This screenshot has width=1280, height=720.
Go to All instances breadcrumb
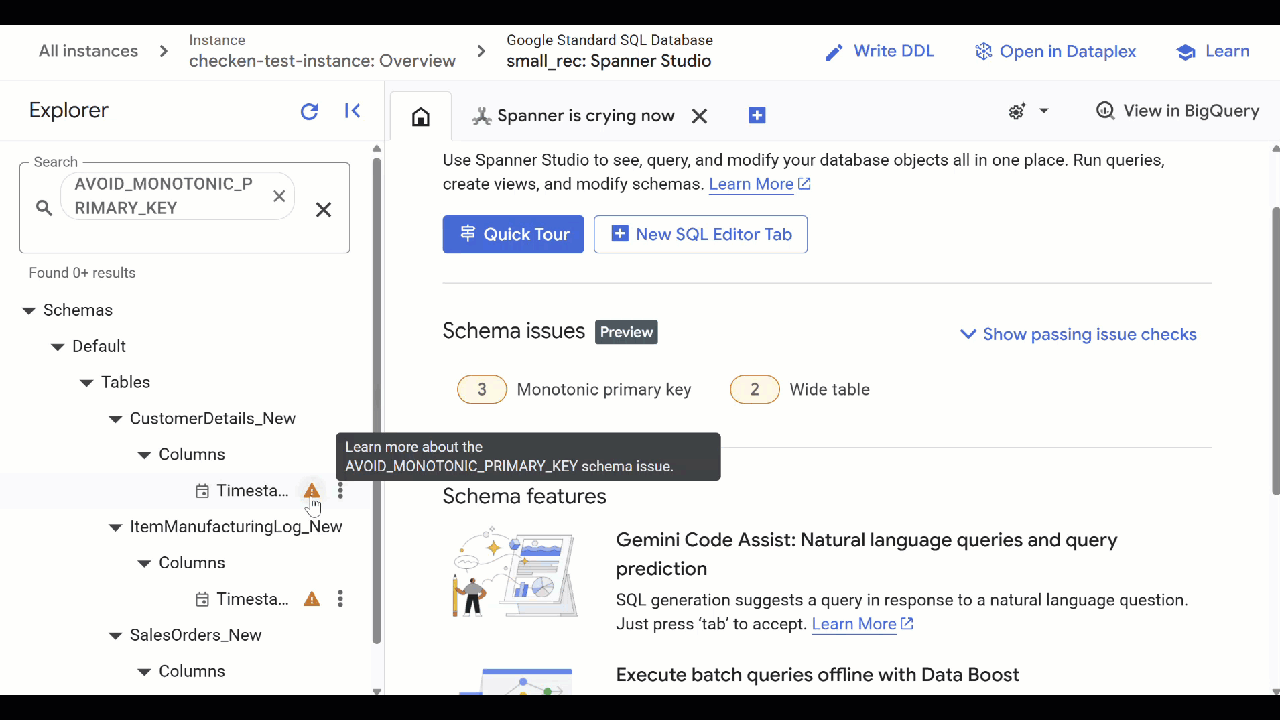88,51
